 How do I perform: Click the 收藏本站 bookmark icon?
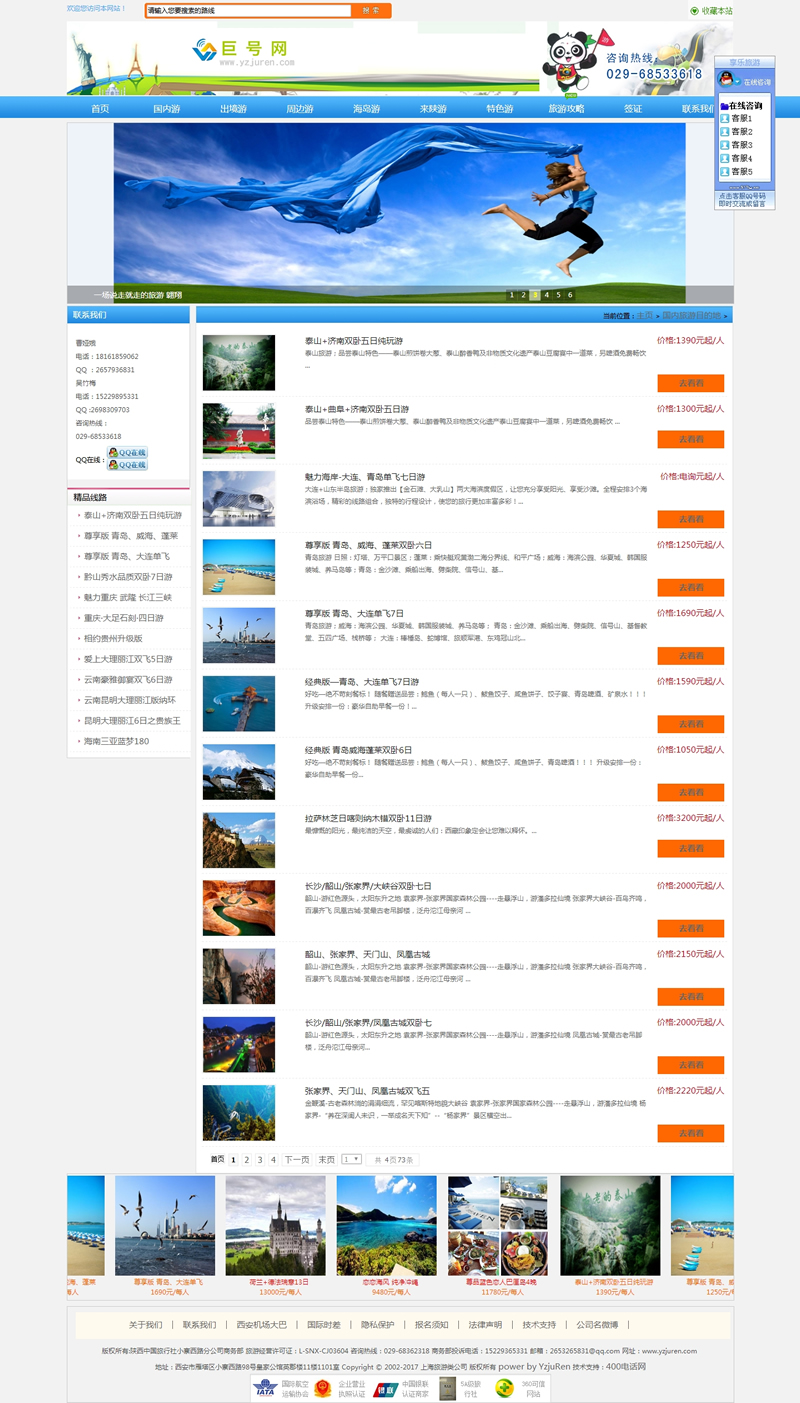tap(694, 11)
